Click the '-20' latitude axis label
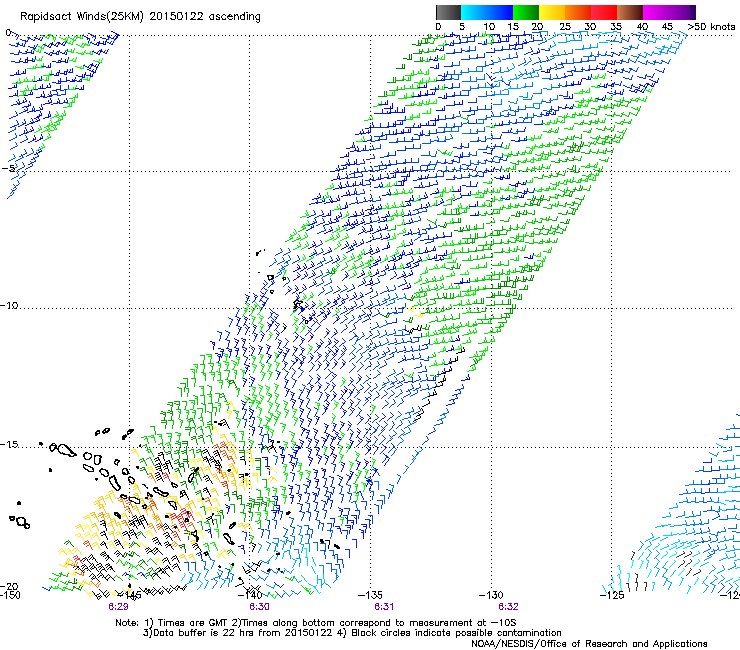The height and width of the screenshot is (650, 740). click(9, 586)
